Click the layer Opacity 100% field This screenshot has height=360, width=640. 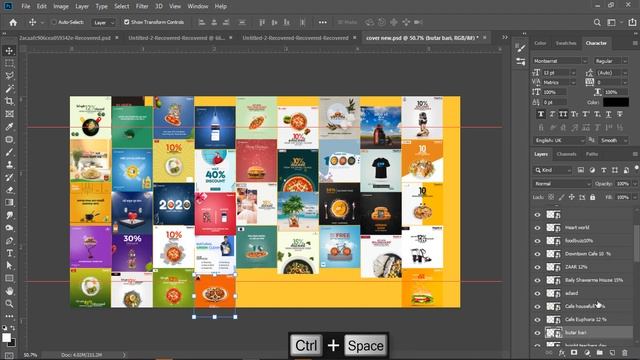point(622,184)
